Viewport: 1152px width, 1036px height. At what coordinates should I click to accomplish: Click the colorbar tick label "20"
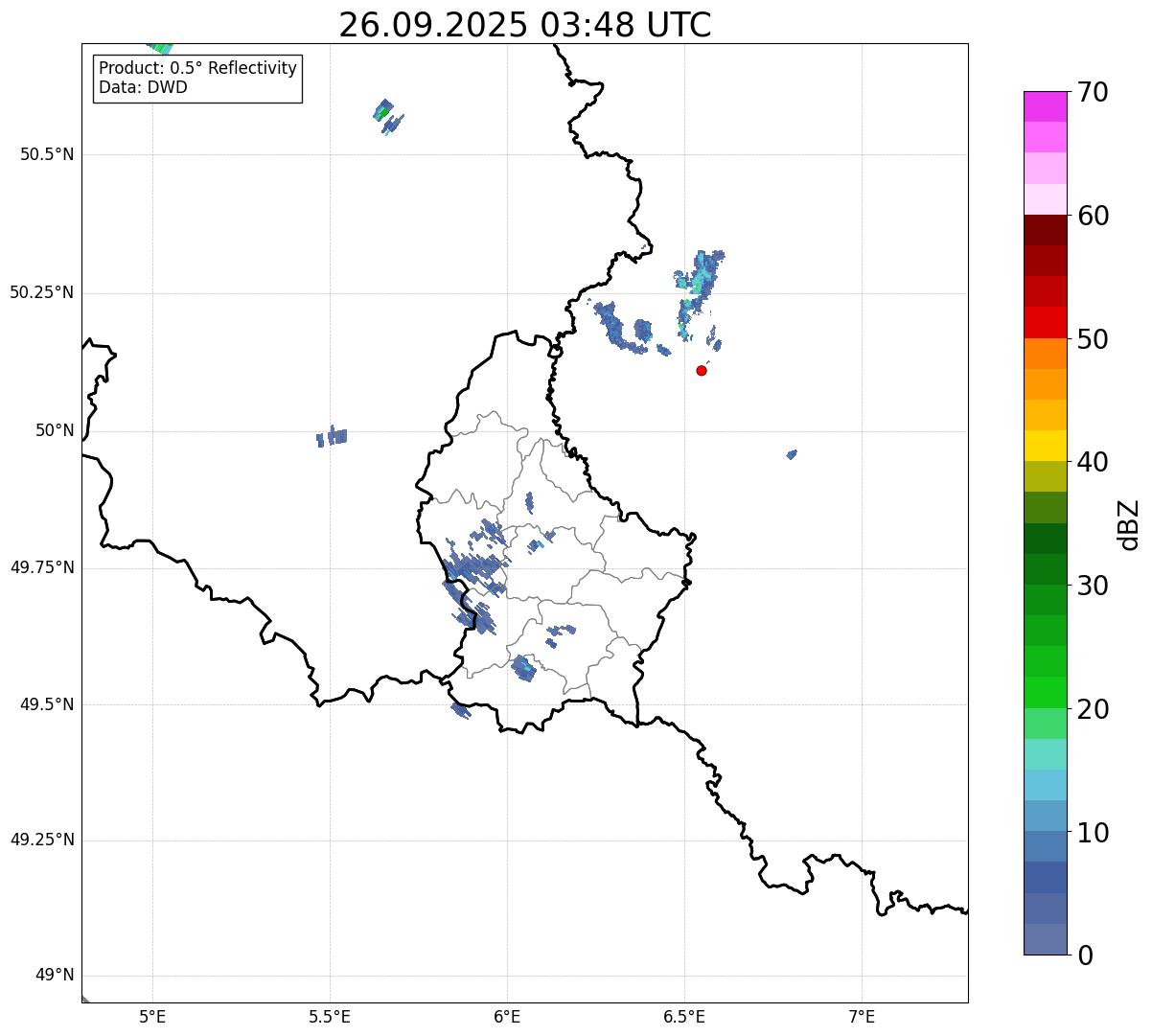pos(1092,709)
